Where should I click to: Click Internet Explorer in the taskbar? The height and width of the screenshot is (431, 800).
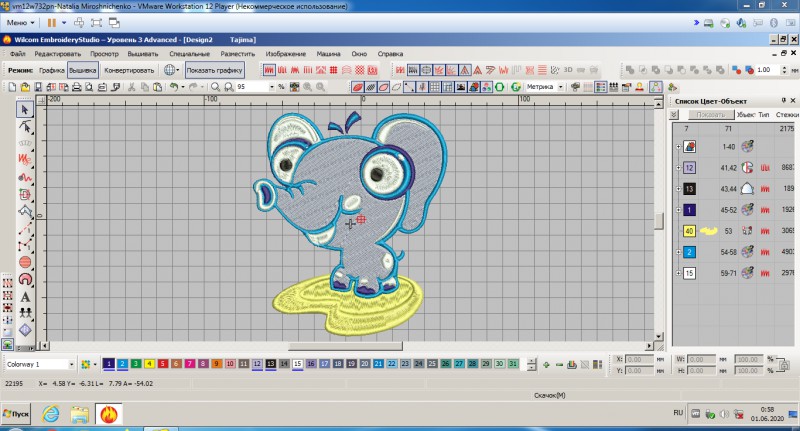tap(51, 414)
